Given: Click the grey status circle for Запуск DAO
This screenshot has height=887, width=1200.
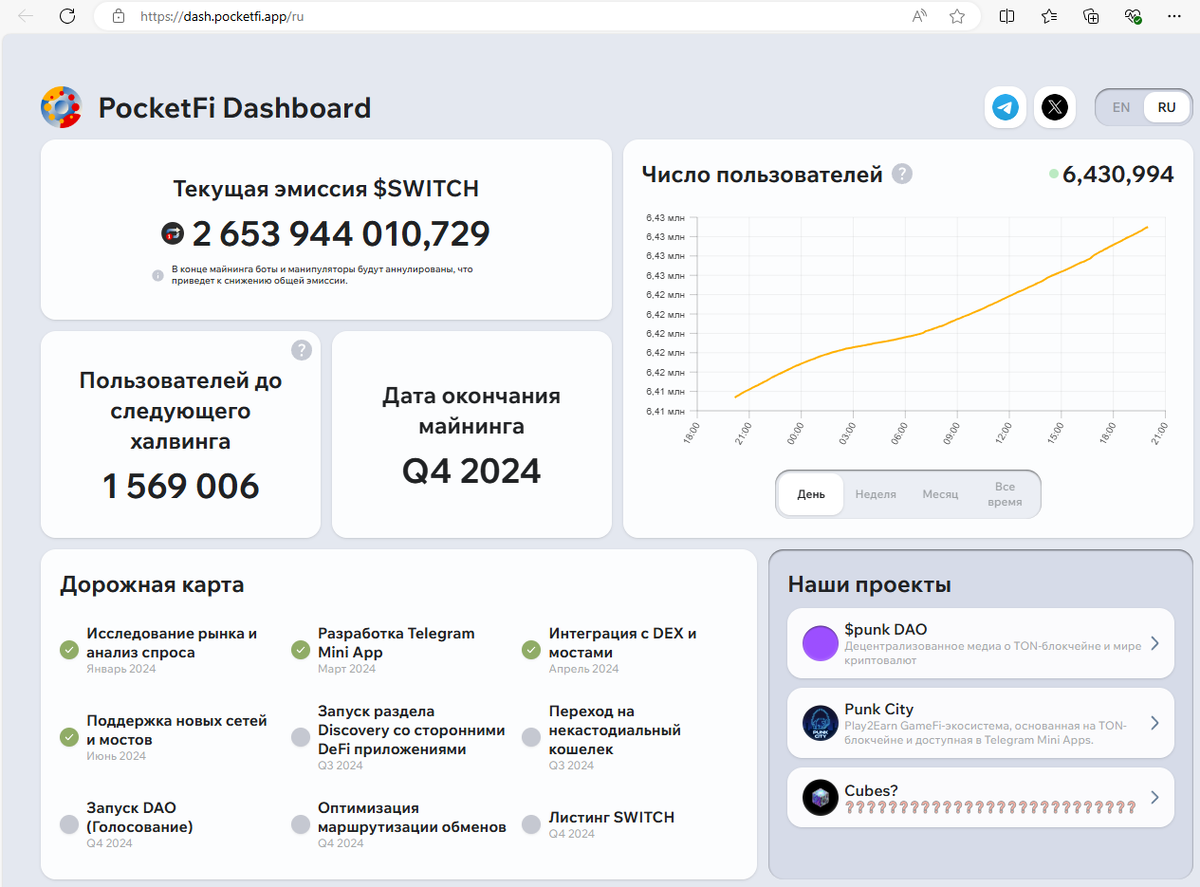Looking at the screenshot, I should [x=69, y=824].
